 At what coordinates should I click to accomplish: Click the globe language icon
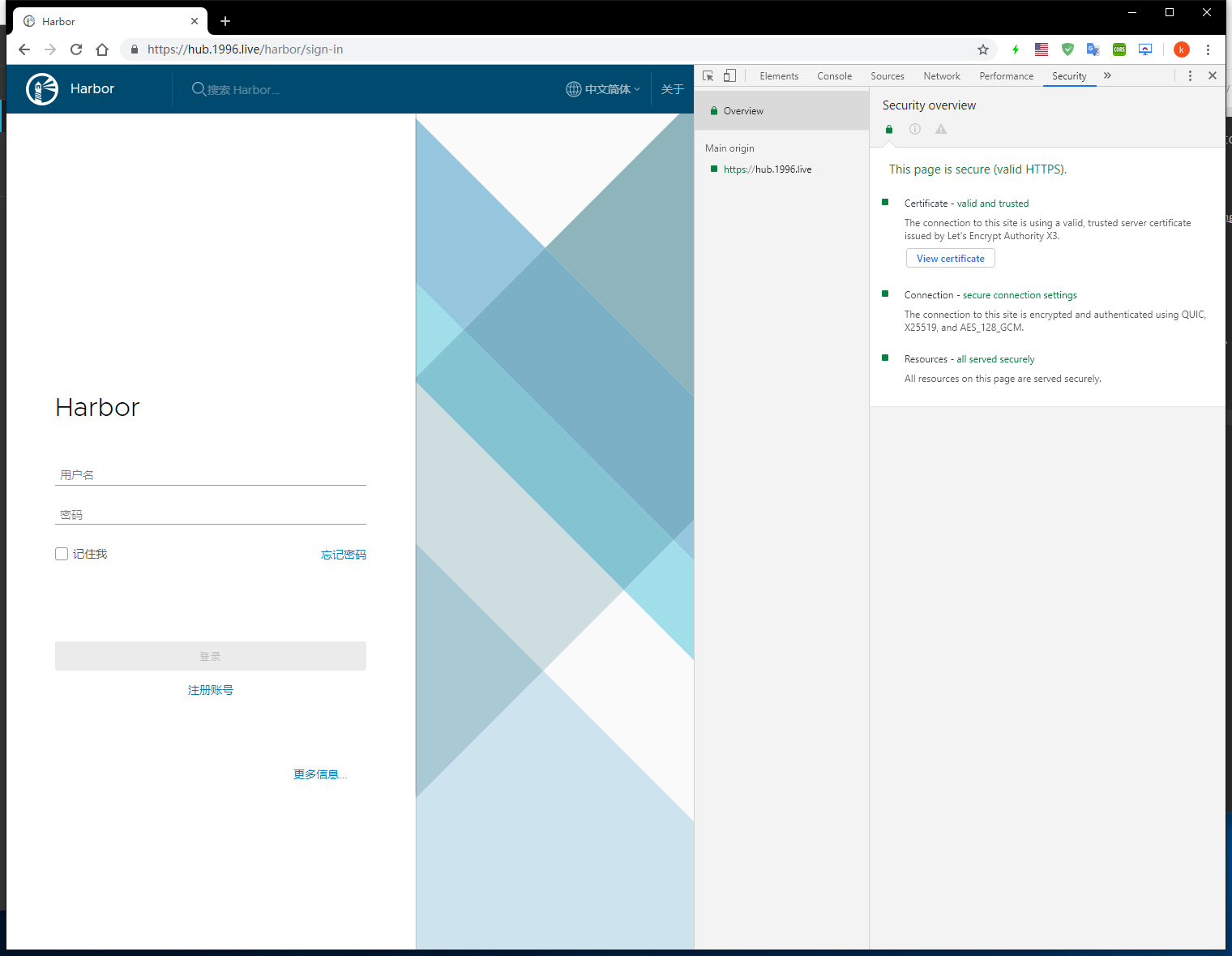click(574, 89)
